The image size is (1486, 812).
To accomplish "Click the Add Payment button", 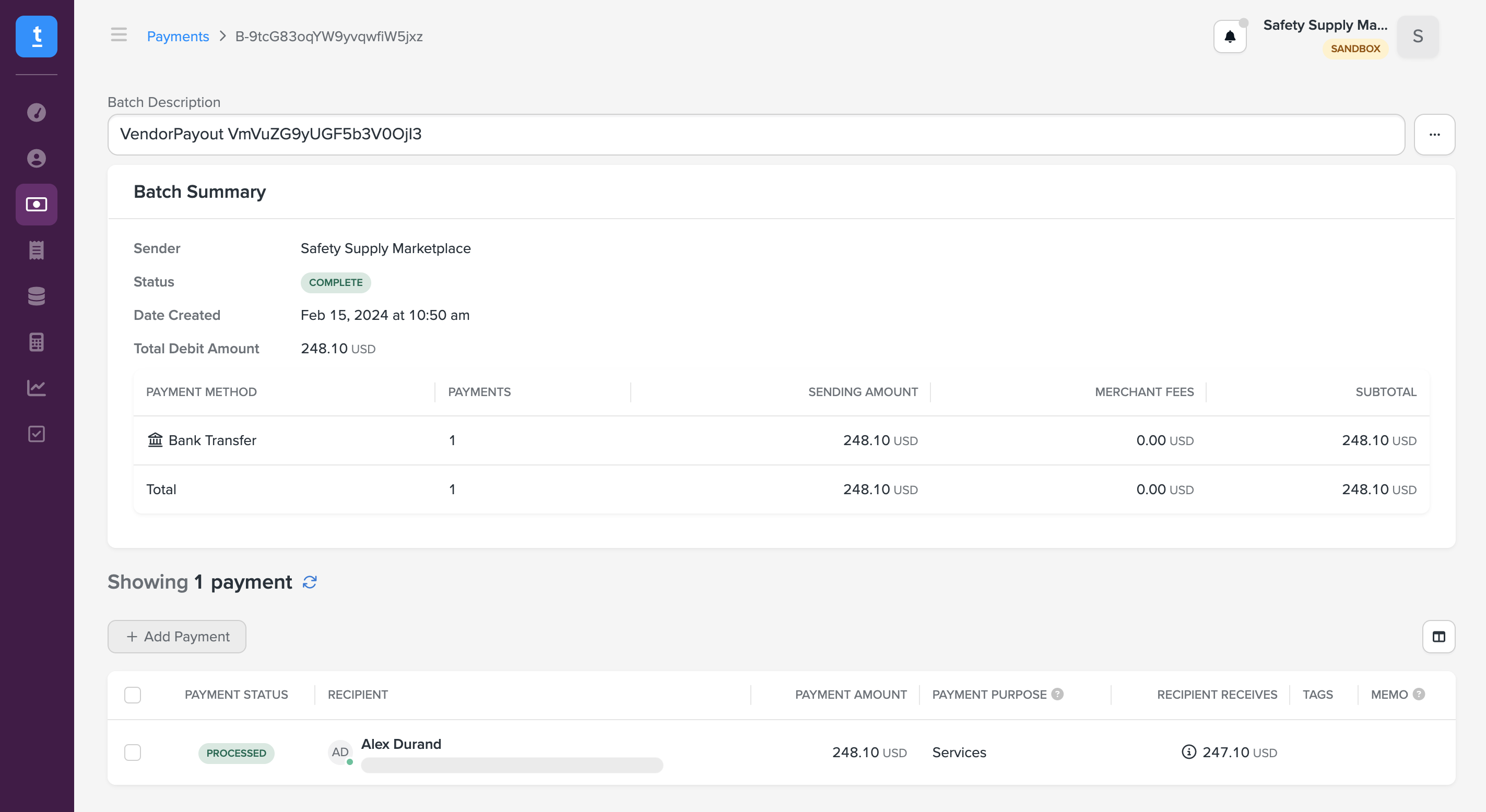I will pyautogui.click(x=177, y=637).
